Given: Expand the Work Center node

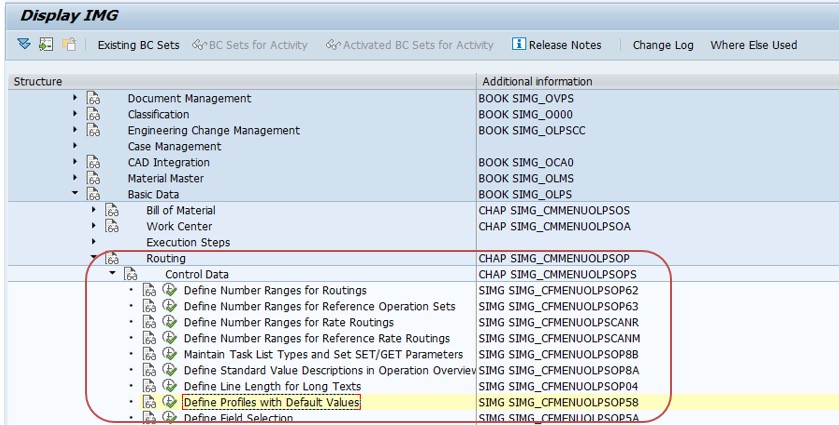Looking at the screenshot, I should 94,226.
